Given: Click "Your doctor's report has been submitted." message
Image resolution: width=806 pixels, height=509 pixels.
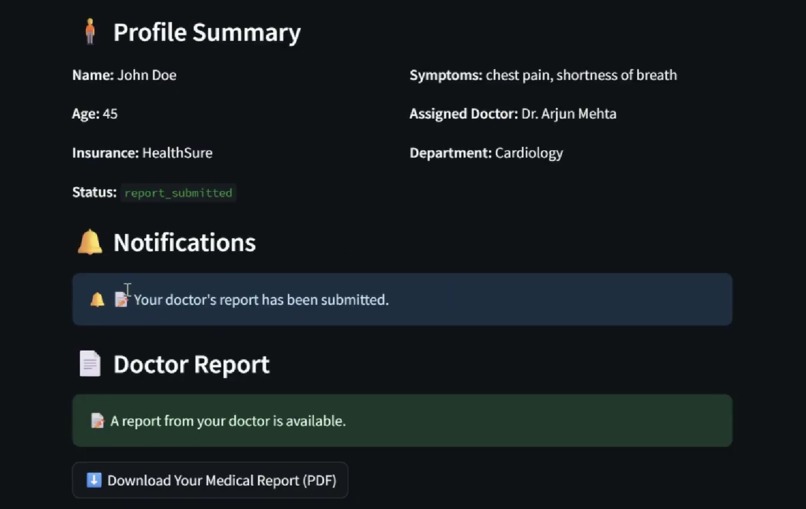Looking at the screenshot, I should [x=261, y=300].
